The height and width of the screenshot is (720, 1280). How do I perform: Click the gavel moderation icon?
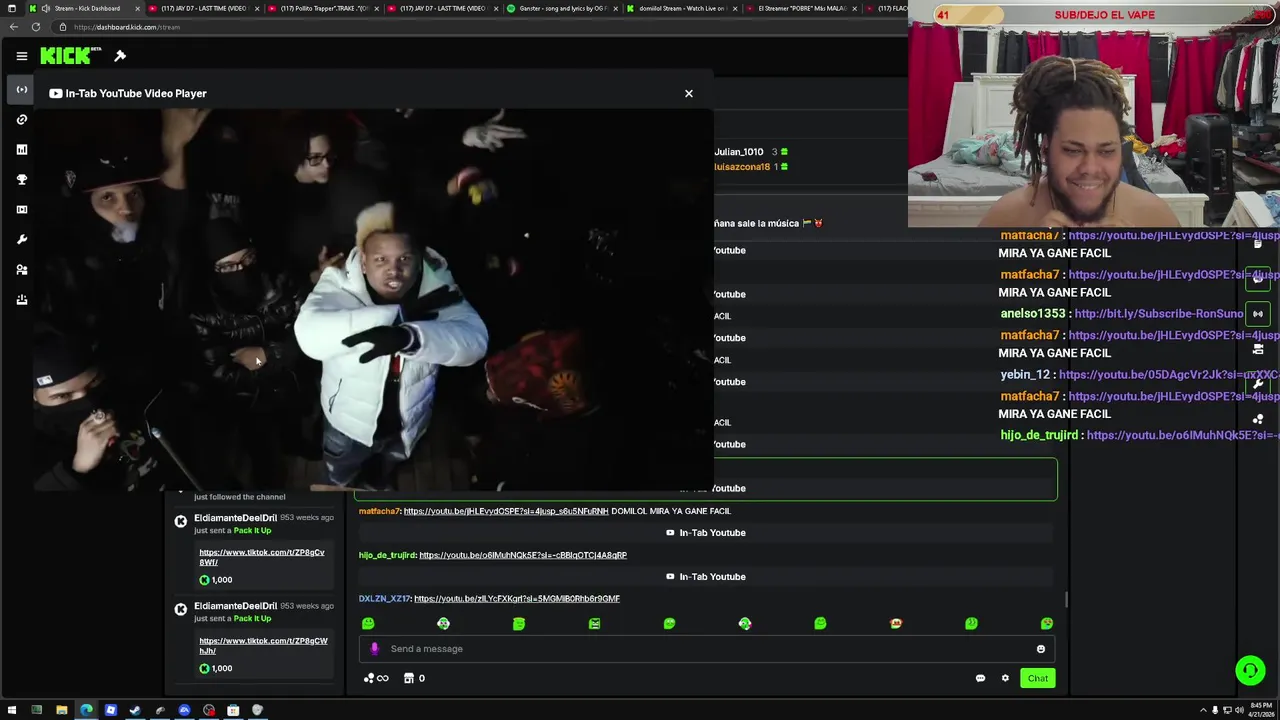pos(120,56)
